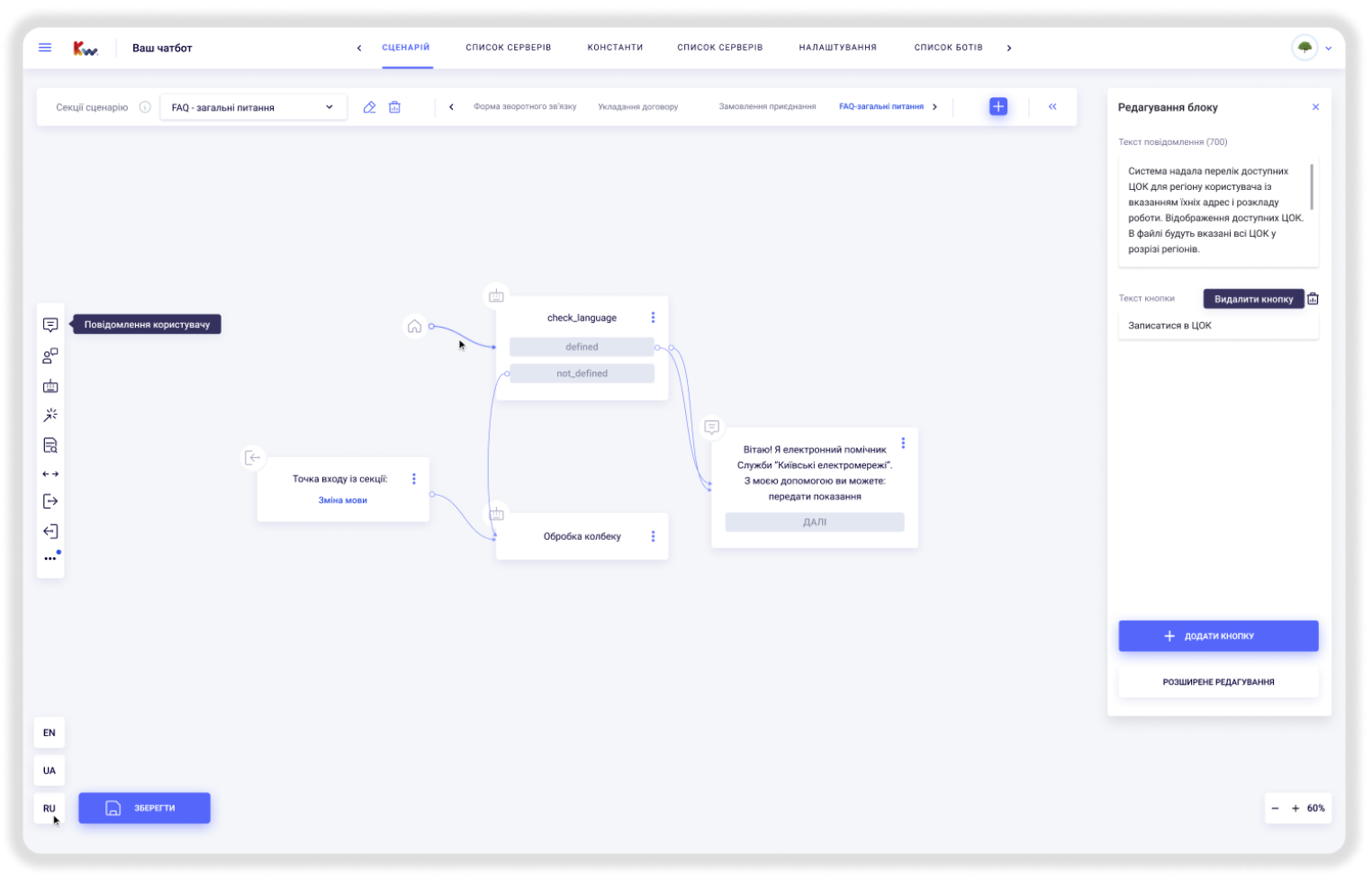Select the section entry arrow block tool
This screenshot has width=1372, height=882.
coord(50,531)
